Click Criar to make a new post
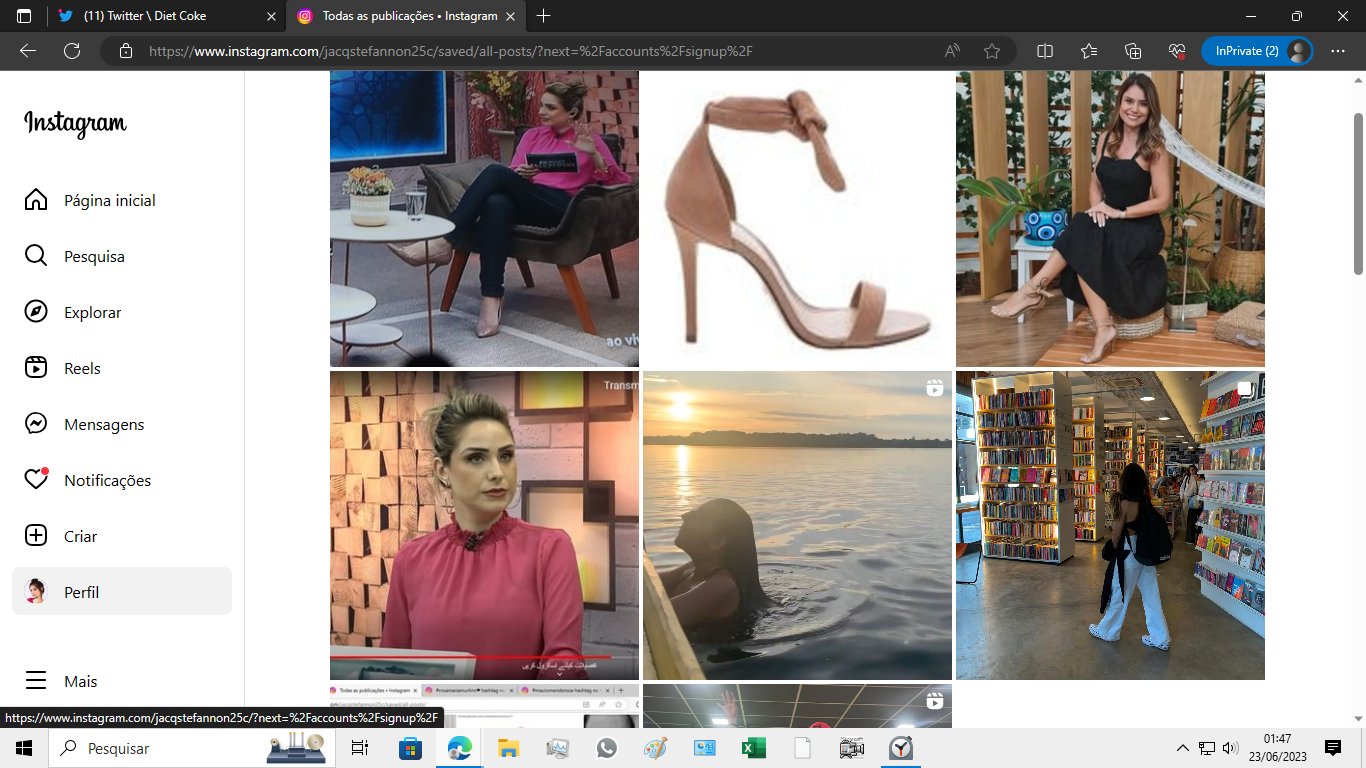This screenshot has width=1366, height=768. pos(122,536)
